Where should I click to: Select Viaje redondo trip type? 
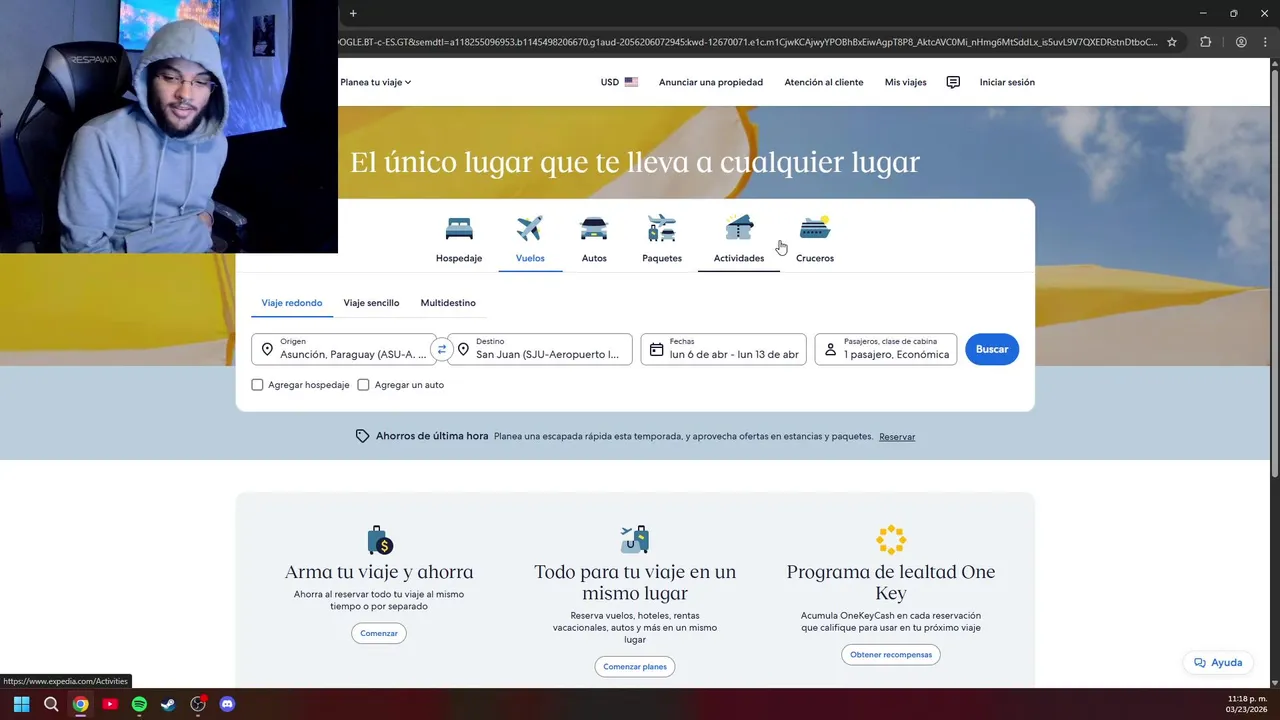tap(292, 303)
